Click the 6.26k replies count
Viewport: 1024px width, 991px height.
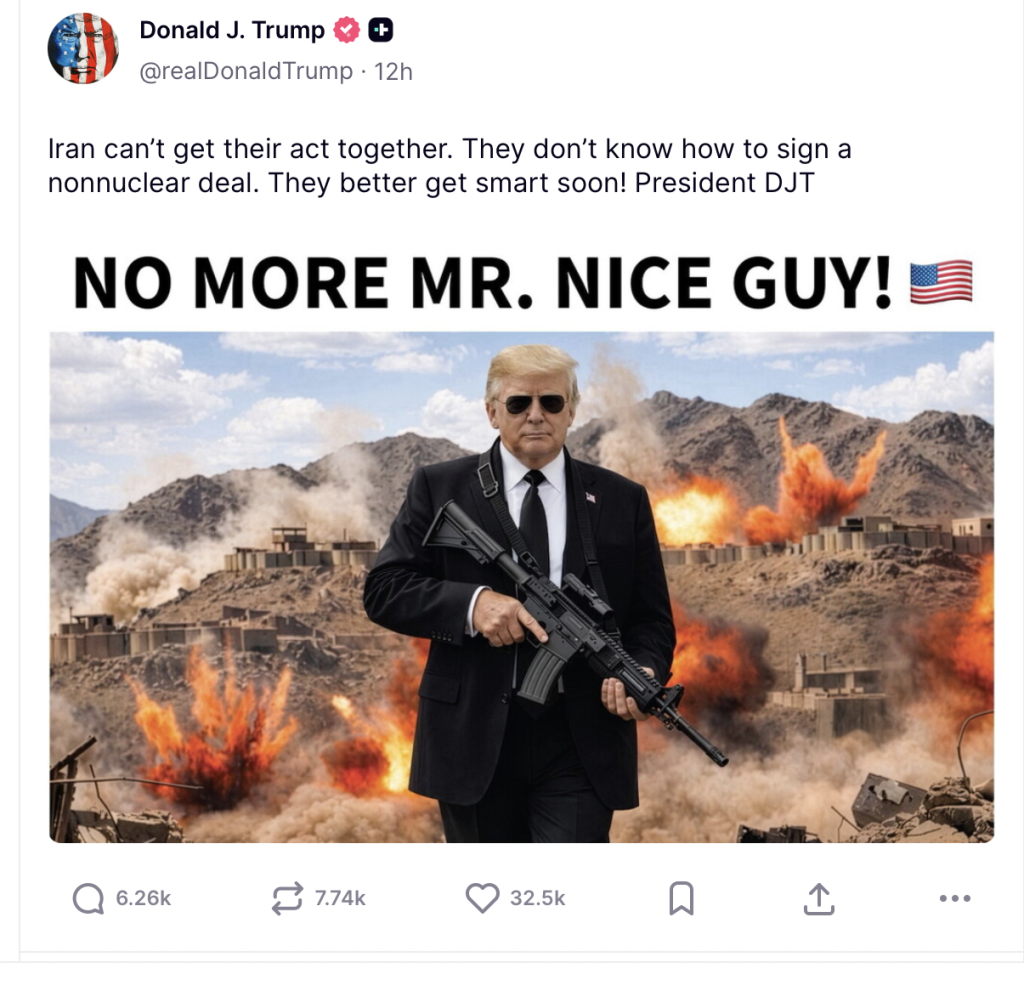(143, 898)
